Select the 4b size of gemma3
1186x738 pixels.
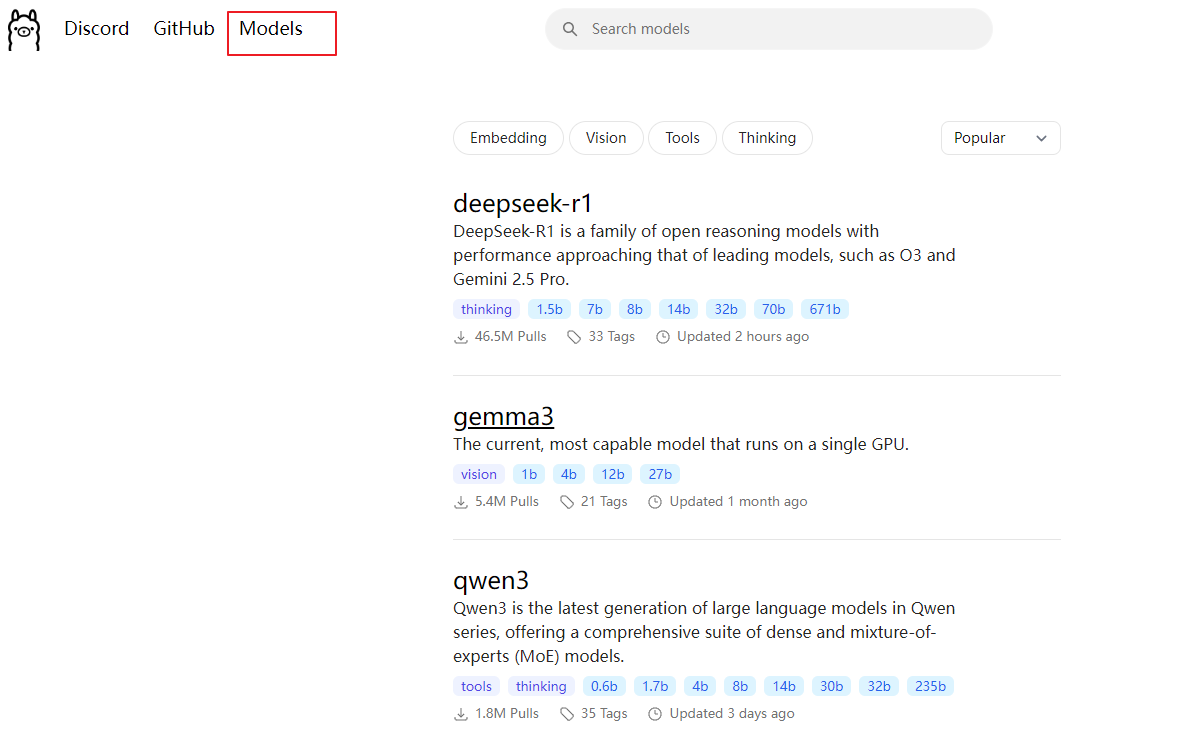(x=569, y=474)
